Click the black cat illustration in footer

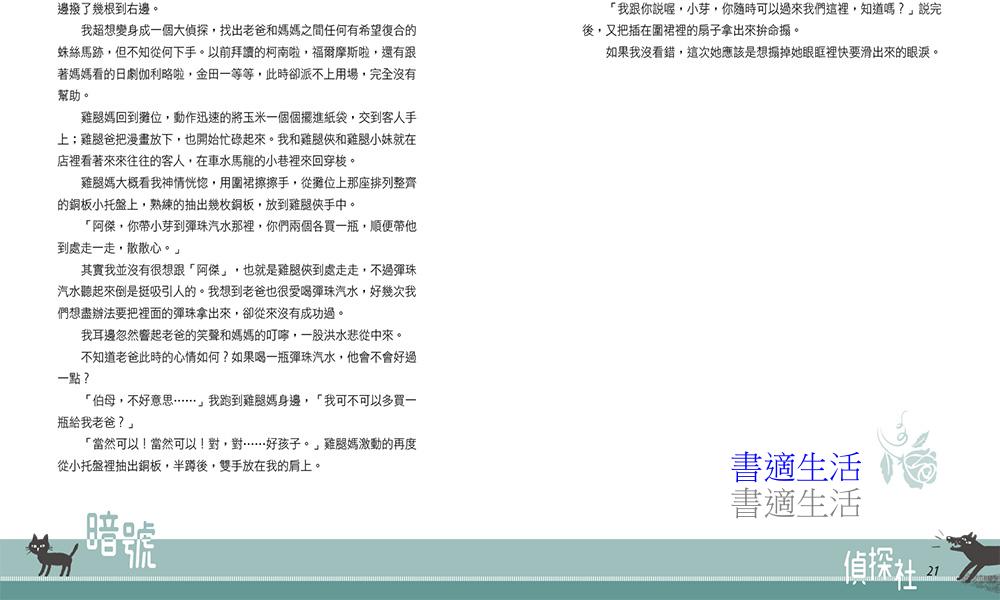click(x=52, y=554)
